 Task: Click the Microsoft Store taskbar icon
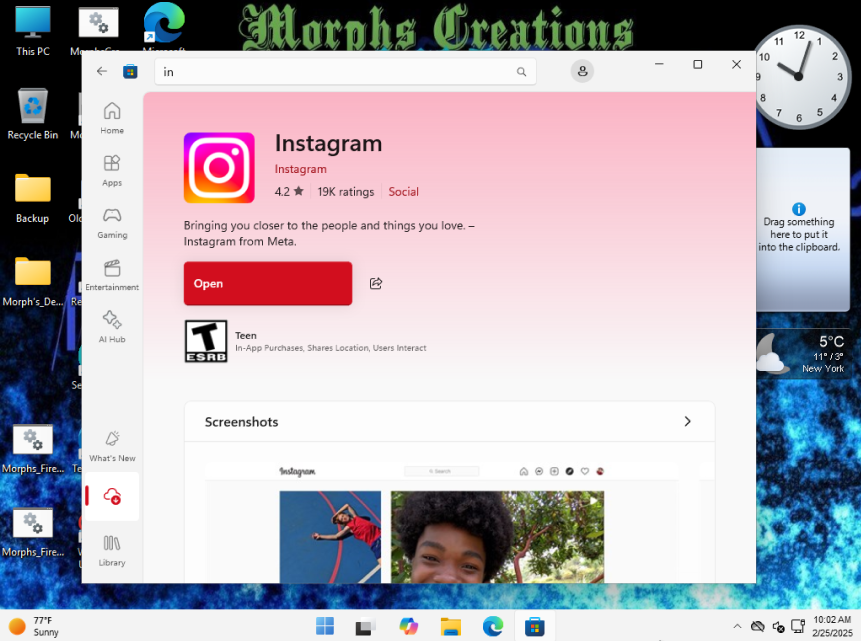(534, 626)
